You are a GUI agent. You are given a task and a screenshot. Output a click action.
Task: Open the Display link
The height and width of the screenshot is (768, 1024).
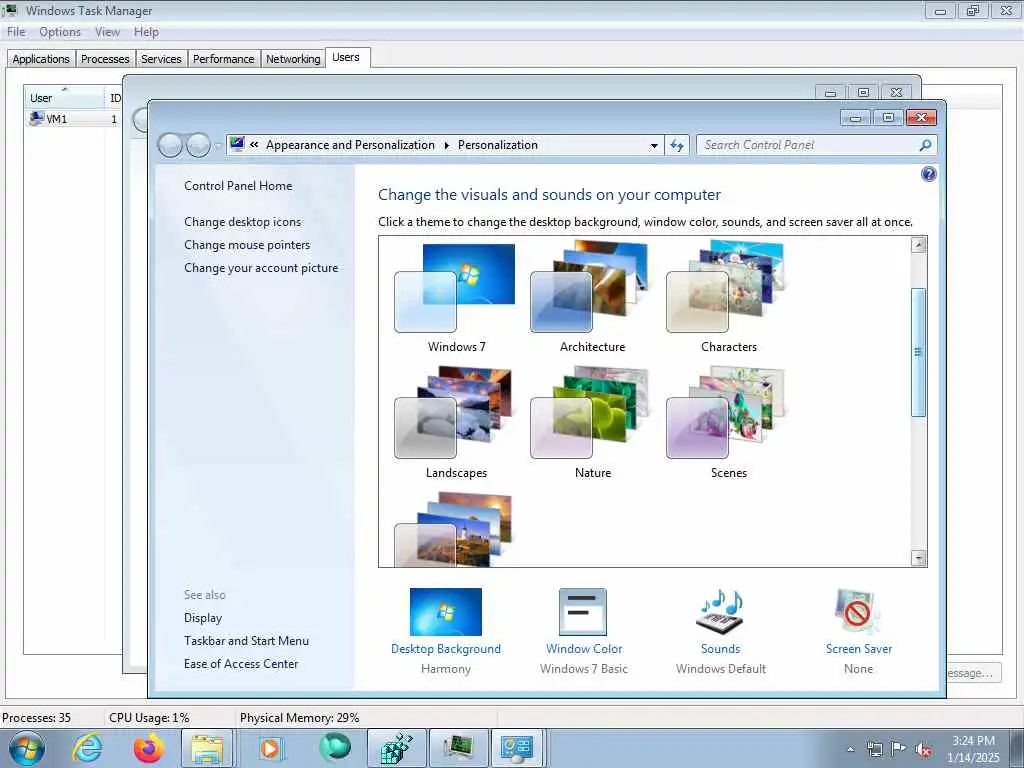202,618
